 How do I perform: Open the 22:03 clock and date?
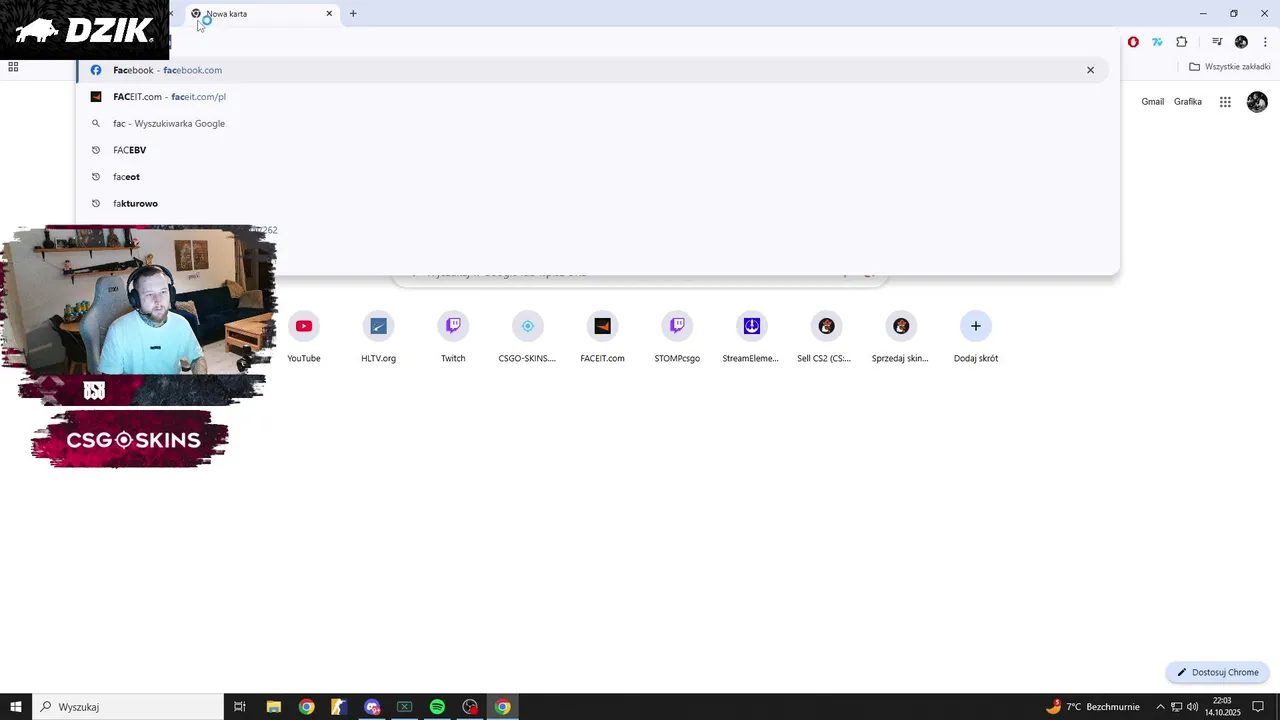click(x=1222, y=707)
